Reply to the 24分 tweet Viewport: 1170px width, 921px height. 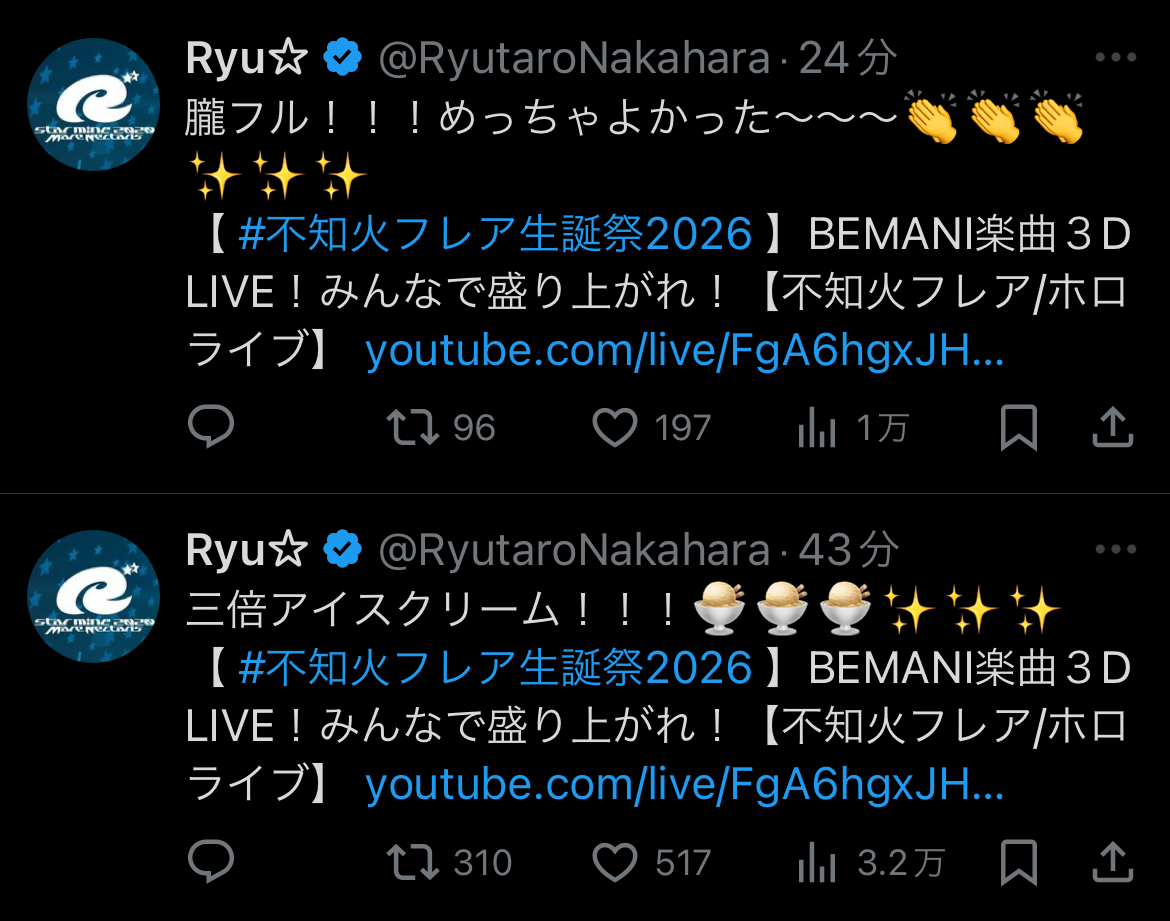coord(210,428)
